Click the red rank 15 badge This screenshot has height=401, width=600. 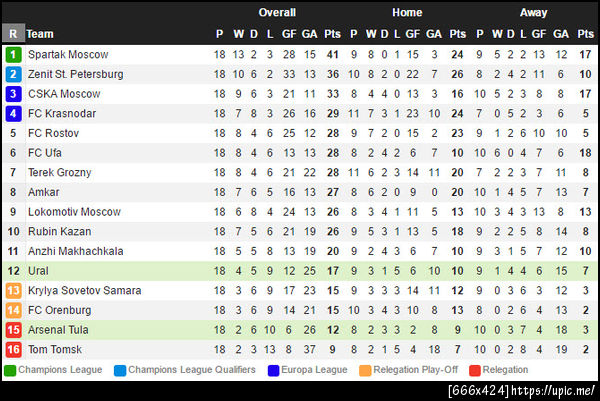(13, 330)
